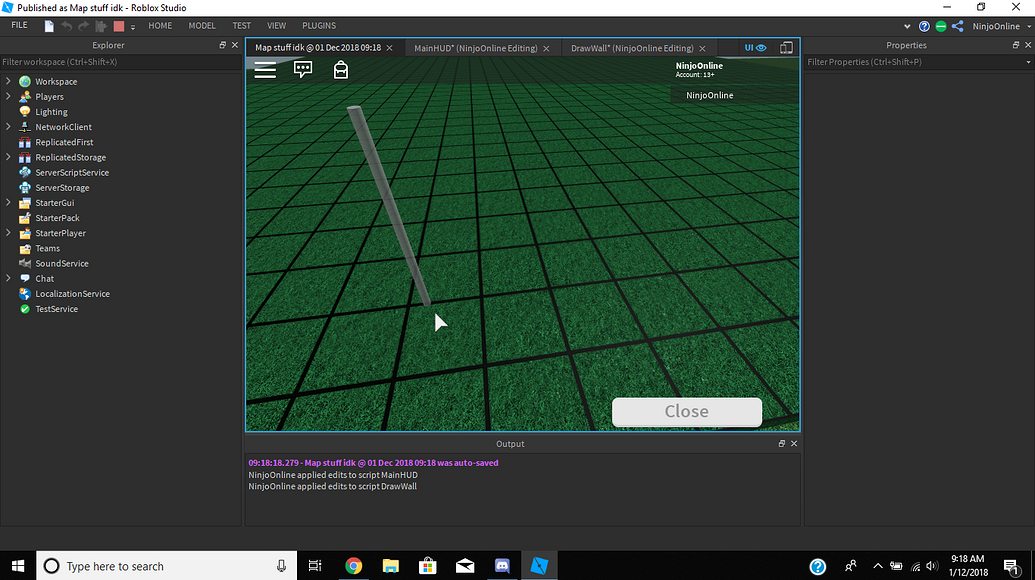Image resolution: width=1035 pixels, height=580 pixels.
Task: Select the StarterPack folder icon
Action: tap(25, 218)
